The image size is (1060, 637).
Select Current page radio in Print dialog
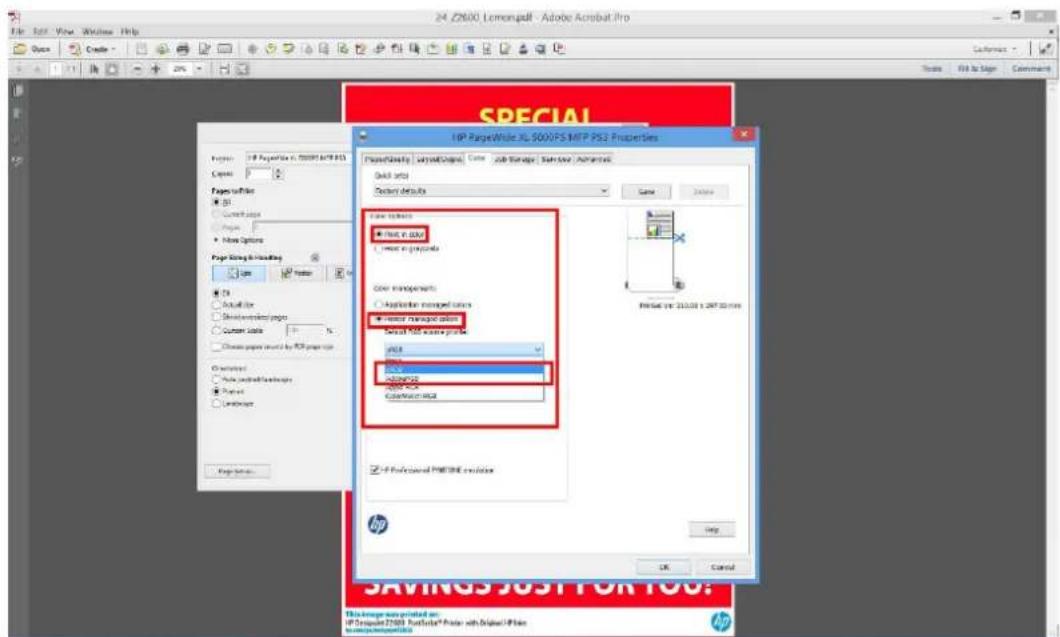click(217, 214)
